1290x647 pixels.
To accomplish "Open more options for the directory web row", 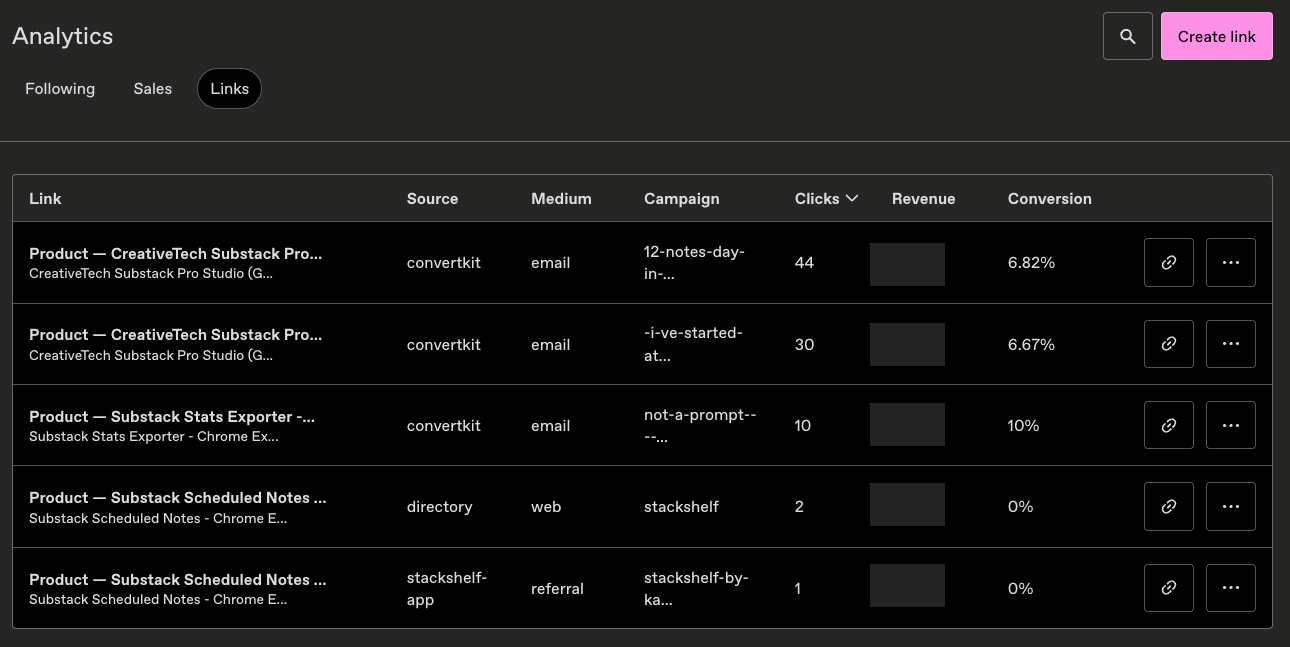I will pyautogui.click(x=1231, y=506).
